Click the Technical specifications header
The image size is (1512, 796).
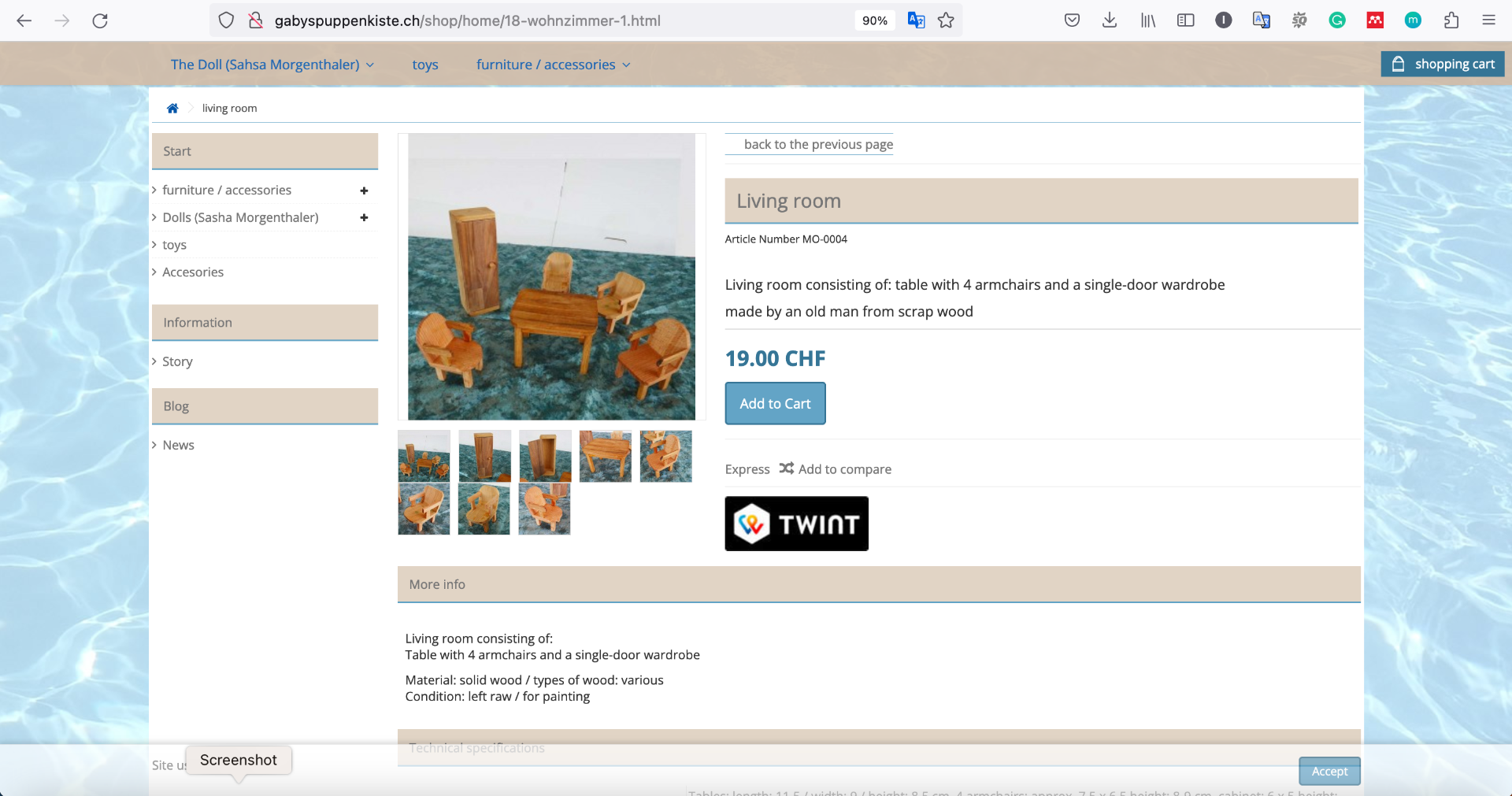pos(879,747)
